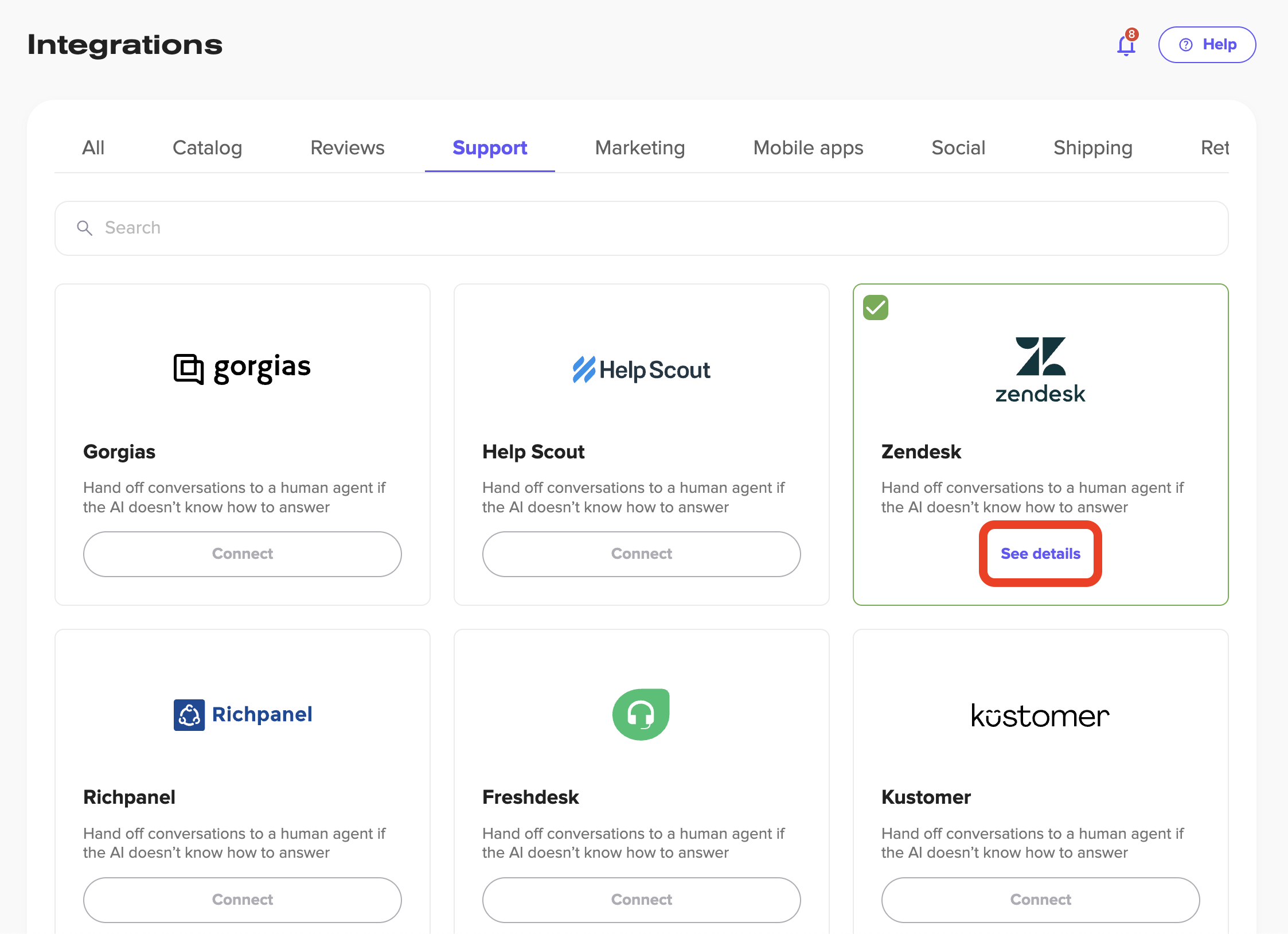Screen dimensions: 1288x934
Task: Focus the integrations Search field
Action: pos(641,228)
